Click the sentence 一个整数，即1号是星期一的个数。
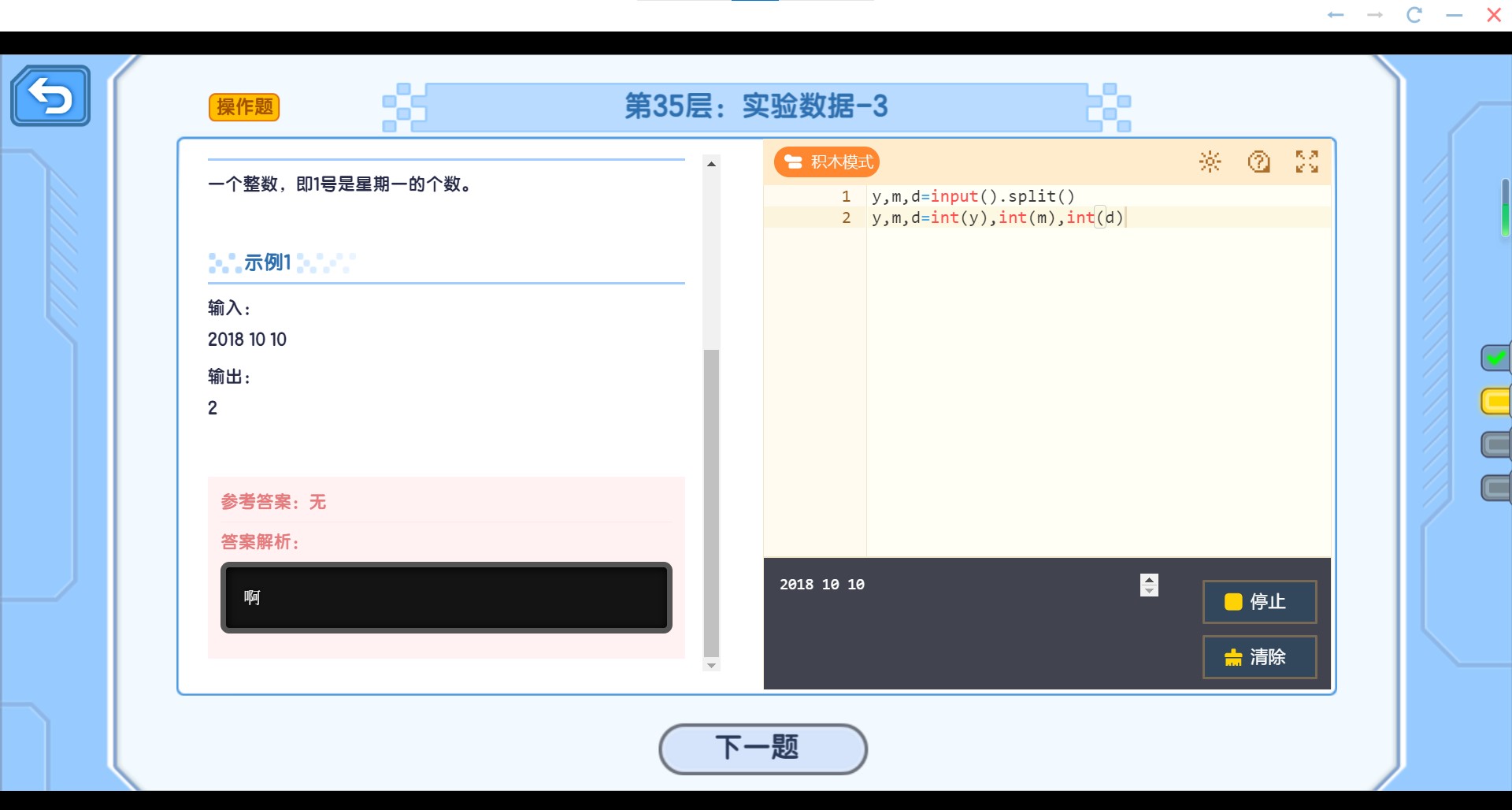The height and width of the screenshot is (810, 1512). point(340,184)
